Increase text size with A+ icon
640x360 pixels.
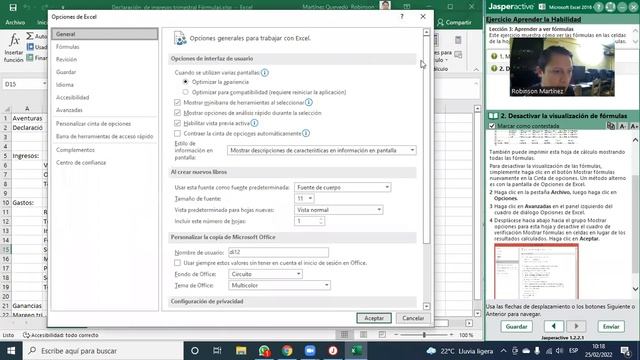[633, 126]
